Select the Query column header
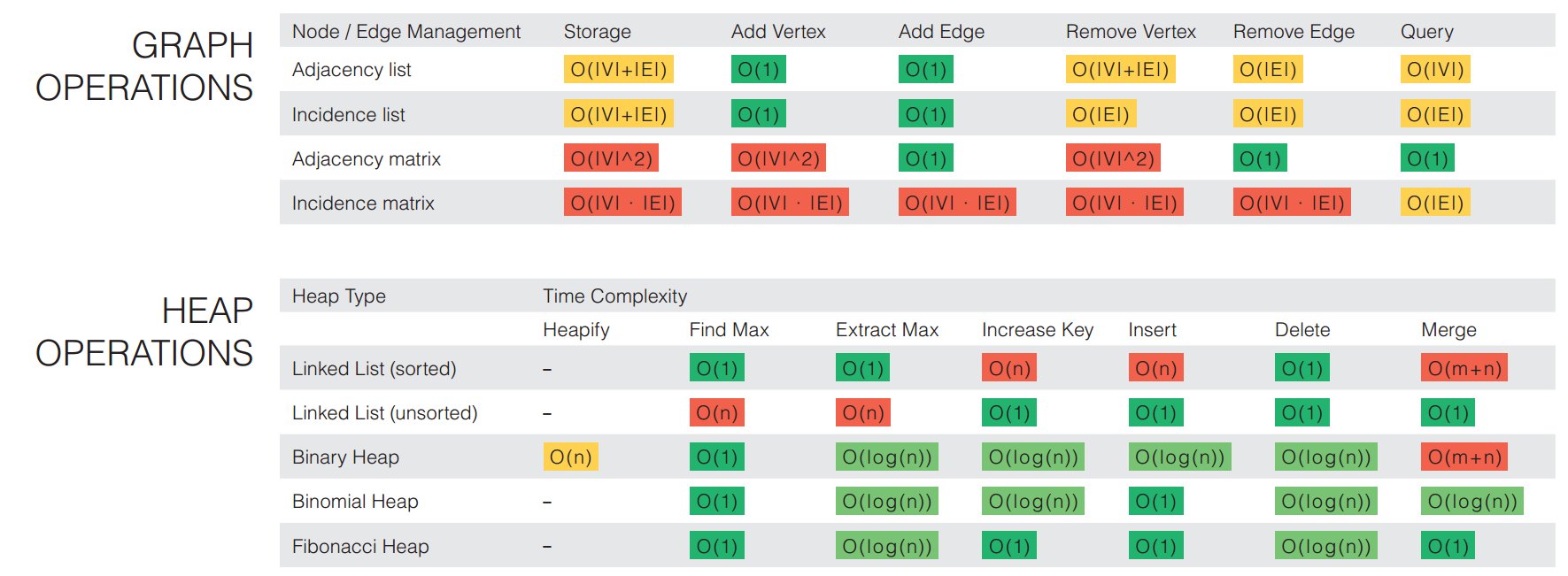The width and height of the screenshot is (1568, 576). click(x=1426, y=32)
